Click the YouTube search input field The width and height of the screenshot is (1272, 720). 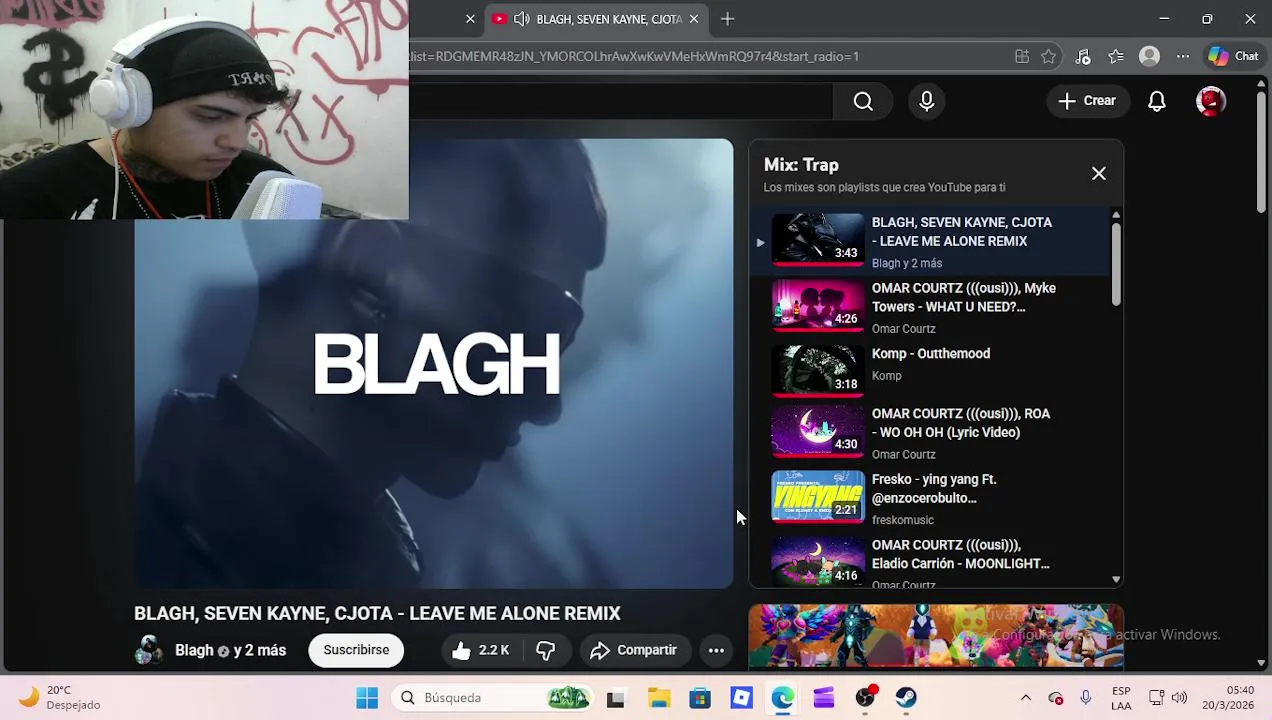pos(620,101)
